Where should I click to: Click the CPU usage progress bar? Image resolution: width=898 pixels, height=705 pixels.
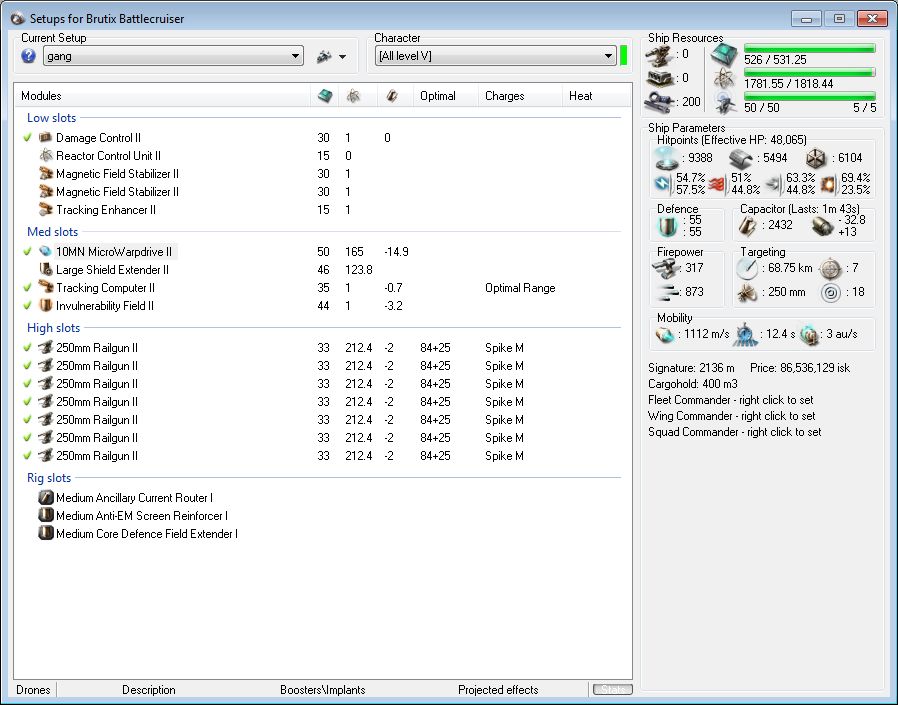click(810, 48)
